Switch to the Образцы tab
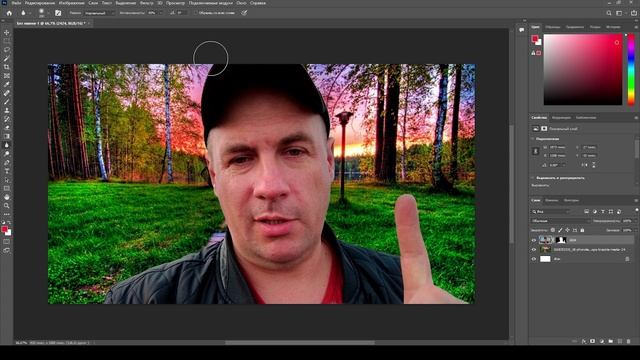The width and height of the screenshot is (640, 360). [x=553, y=27]
